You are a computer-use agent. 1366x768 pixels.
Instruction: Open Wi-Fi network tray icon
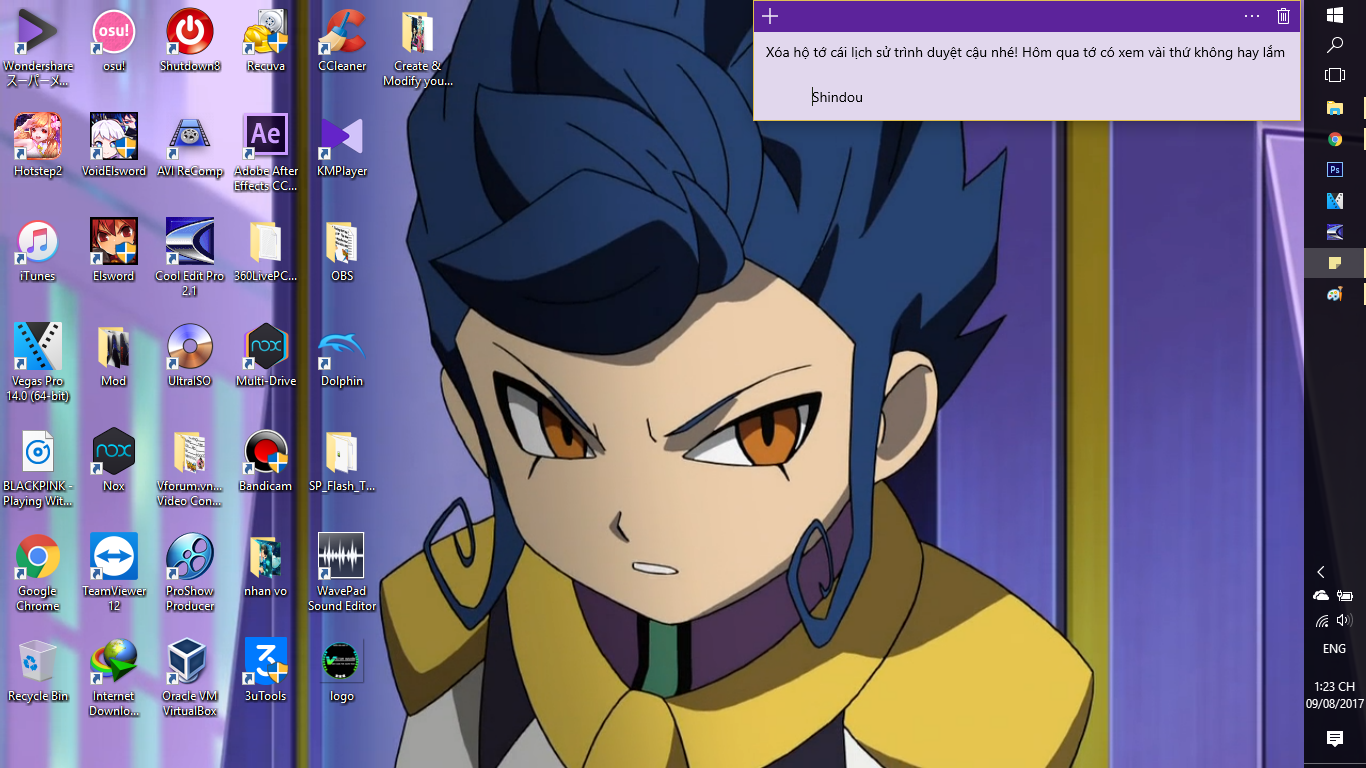tap(1322, 621)
